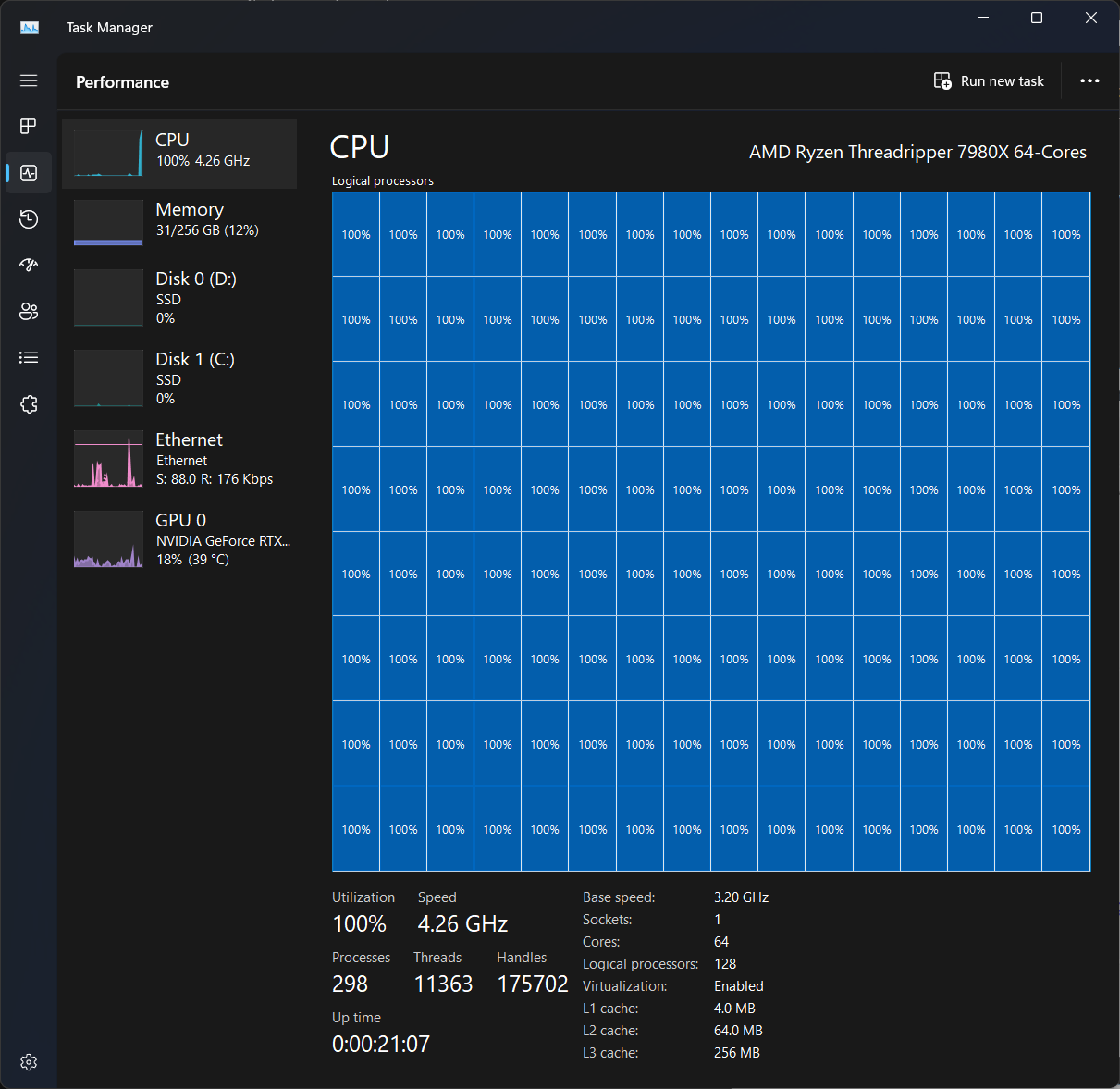Select the Memory performance item
This screenshot has height=1089, width=1120.
coord(179,223)
